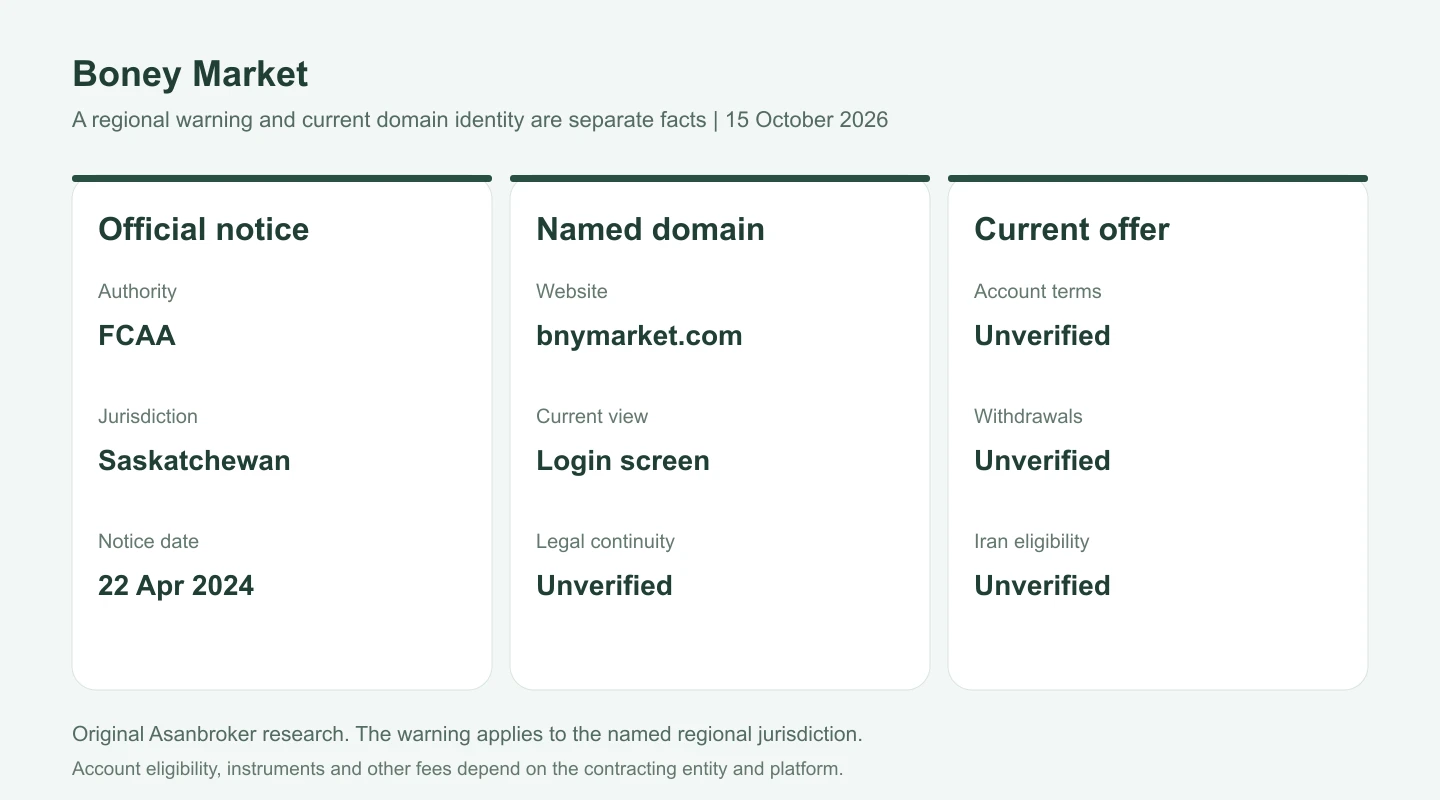Click the "Current offer" card heading

click(x=1072, y=229)
